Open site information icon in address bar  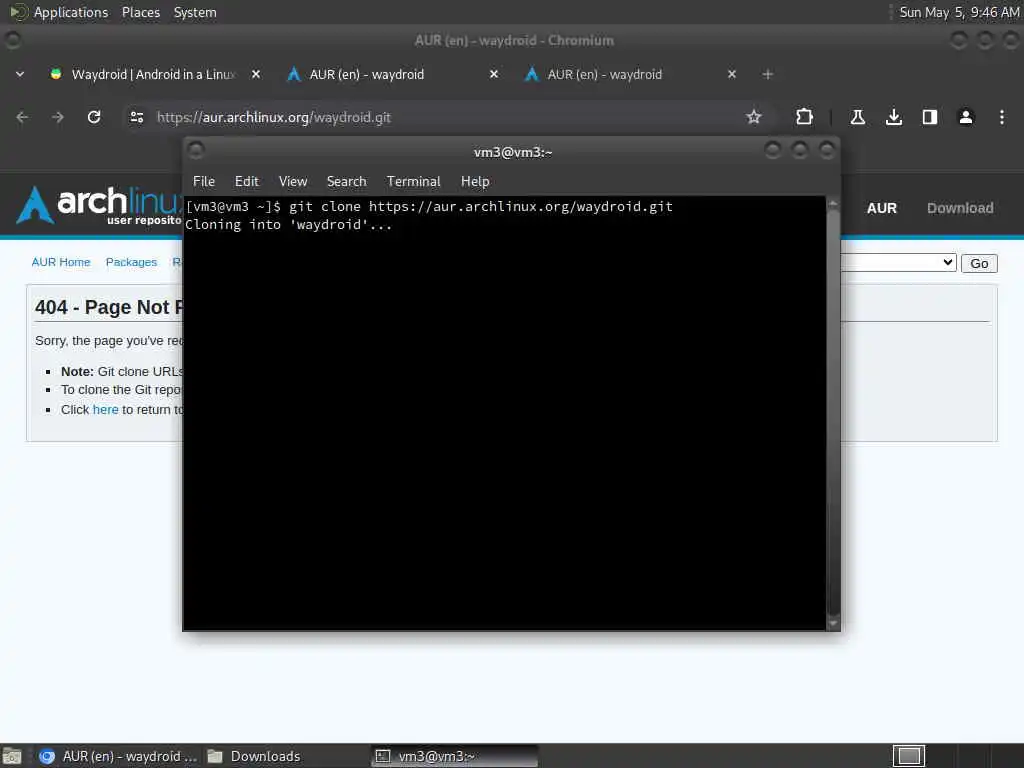tap(136, 117)
